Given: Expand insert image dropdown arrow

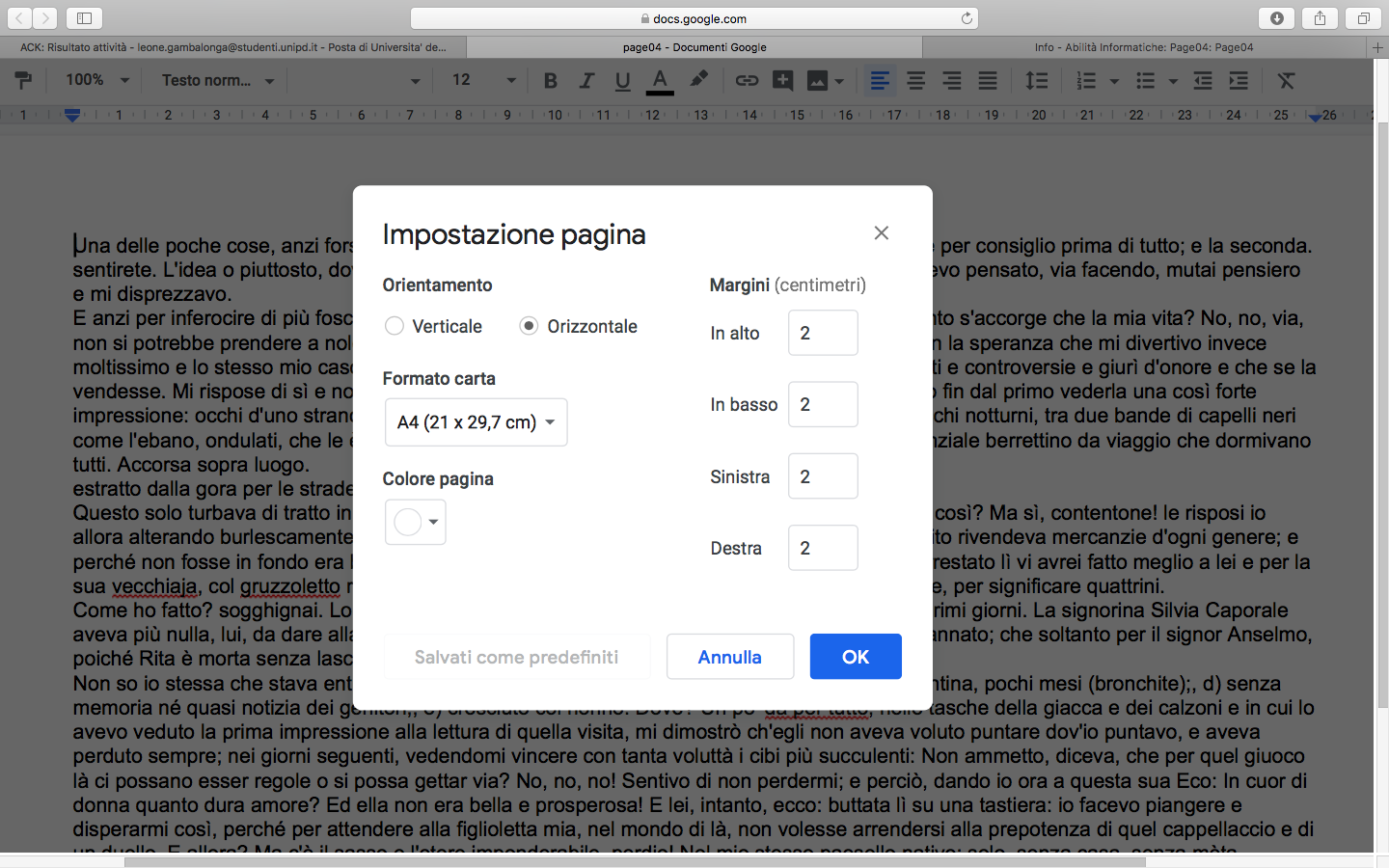Looking at the screenshot, I should (x=840, y=81).
